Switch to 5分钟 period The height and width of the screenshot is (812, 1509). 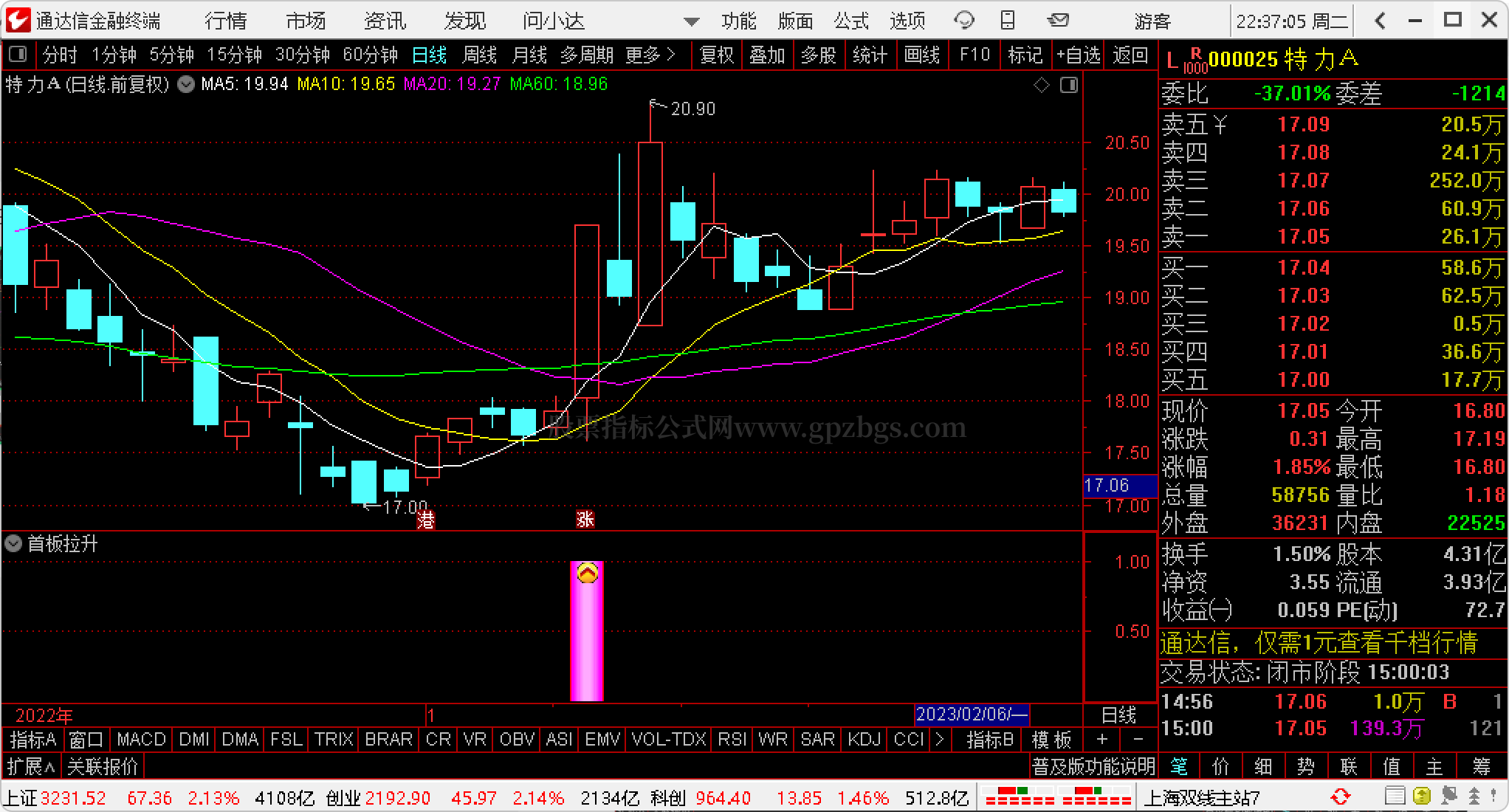pos(171,55)
